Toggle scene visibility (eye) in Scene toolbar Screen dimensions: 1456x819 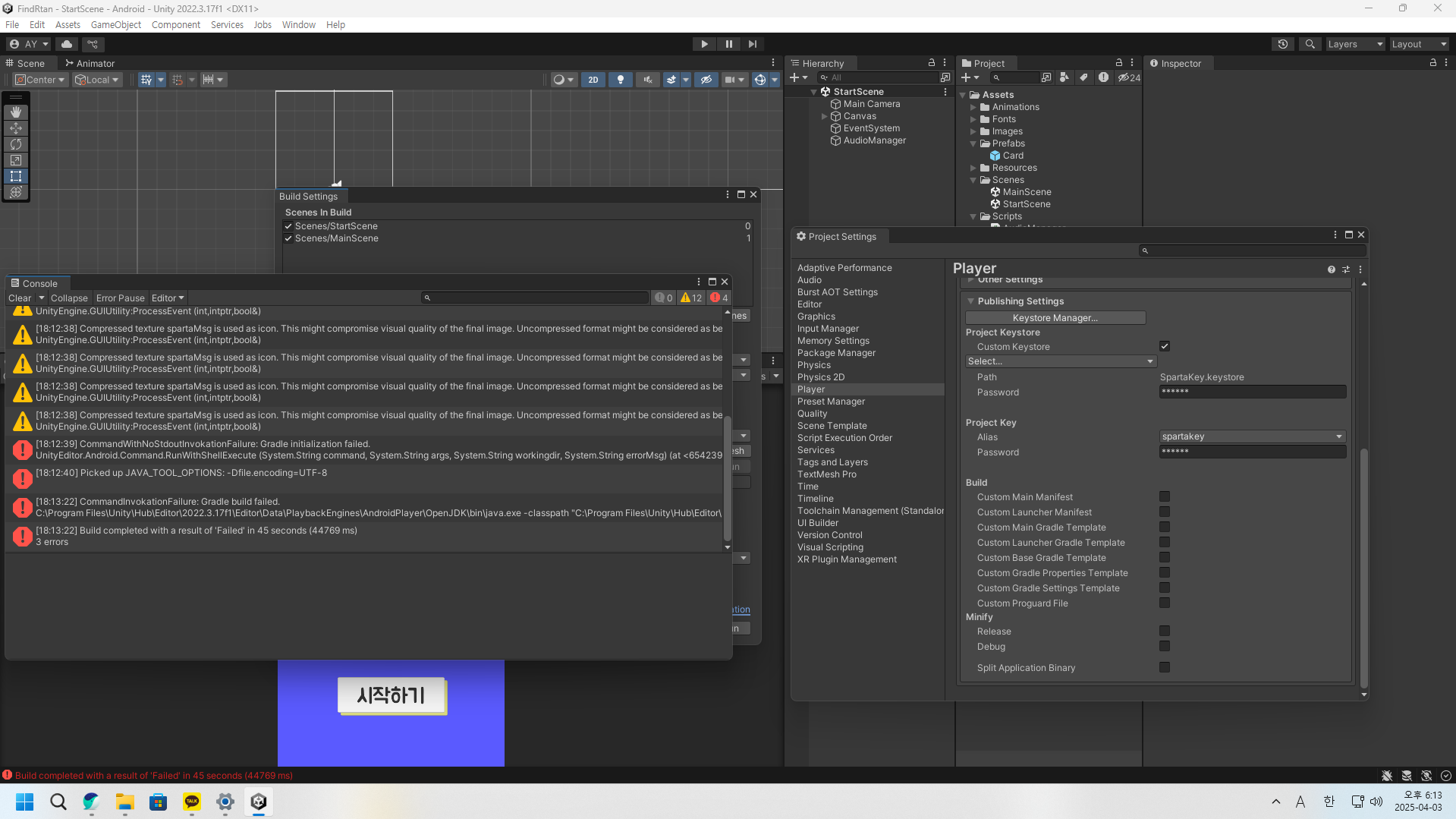pyautogui.click(x=706, y=80)
